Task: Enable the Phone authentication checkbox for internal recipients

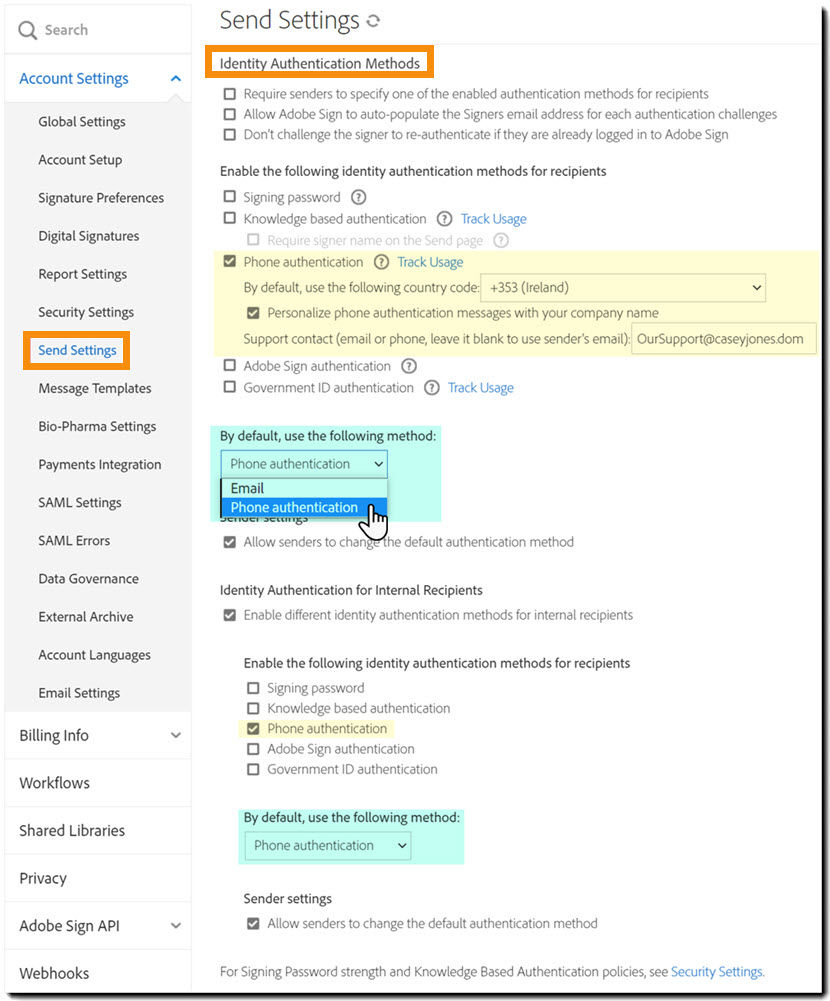Action: (254, 728)
